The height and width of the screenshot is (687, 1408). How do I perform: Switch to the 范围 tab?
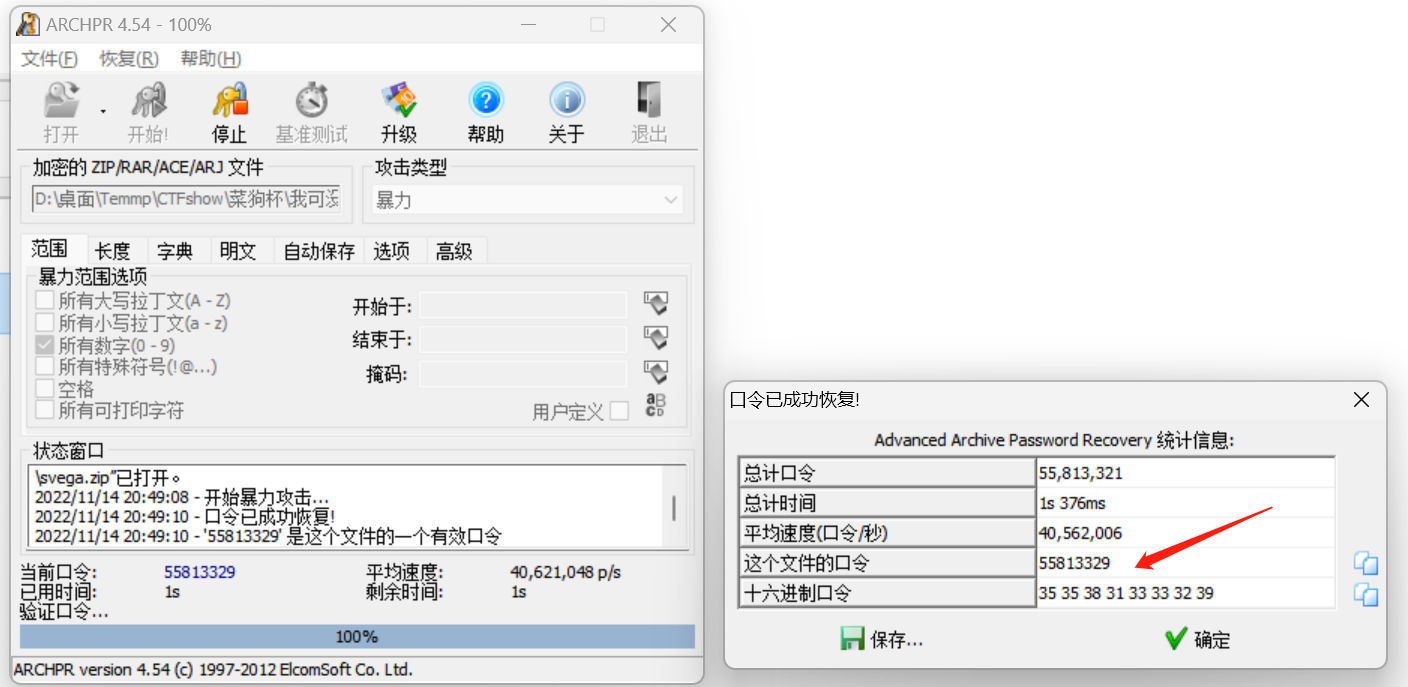pyautogui.click(x=49, y=250)
